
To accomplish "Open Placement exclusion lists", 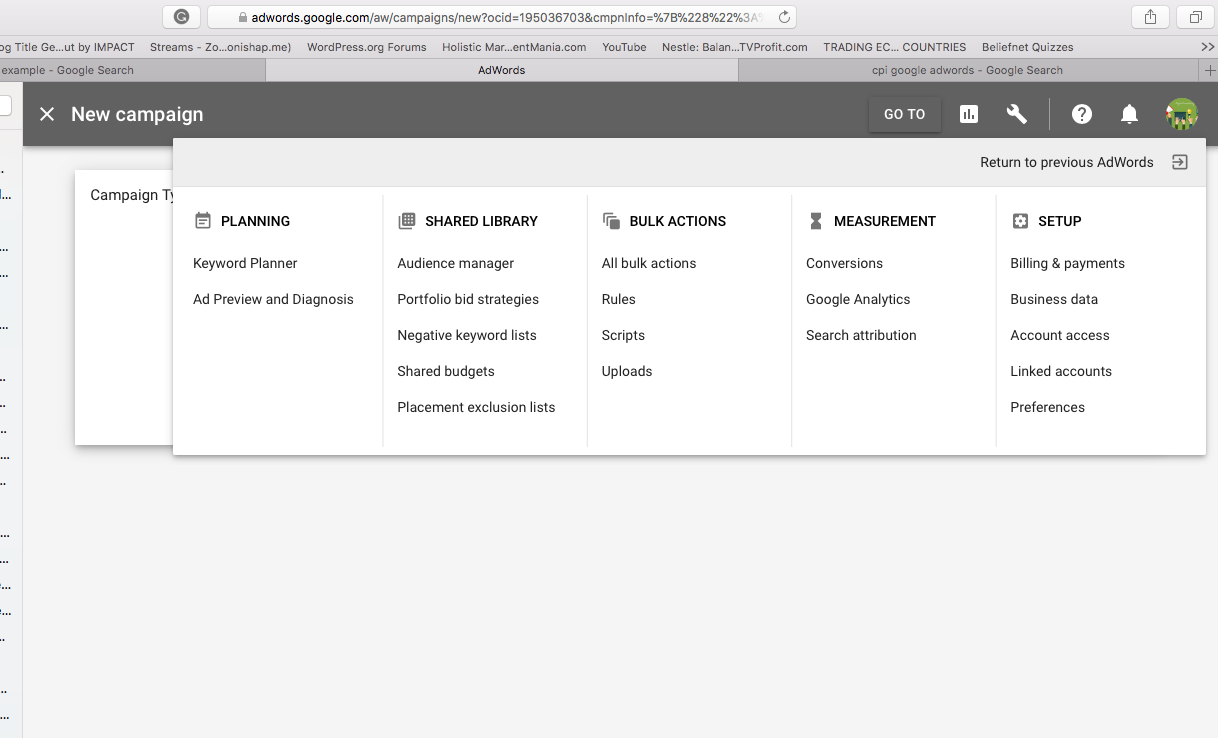I will (476, 407).
